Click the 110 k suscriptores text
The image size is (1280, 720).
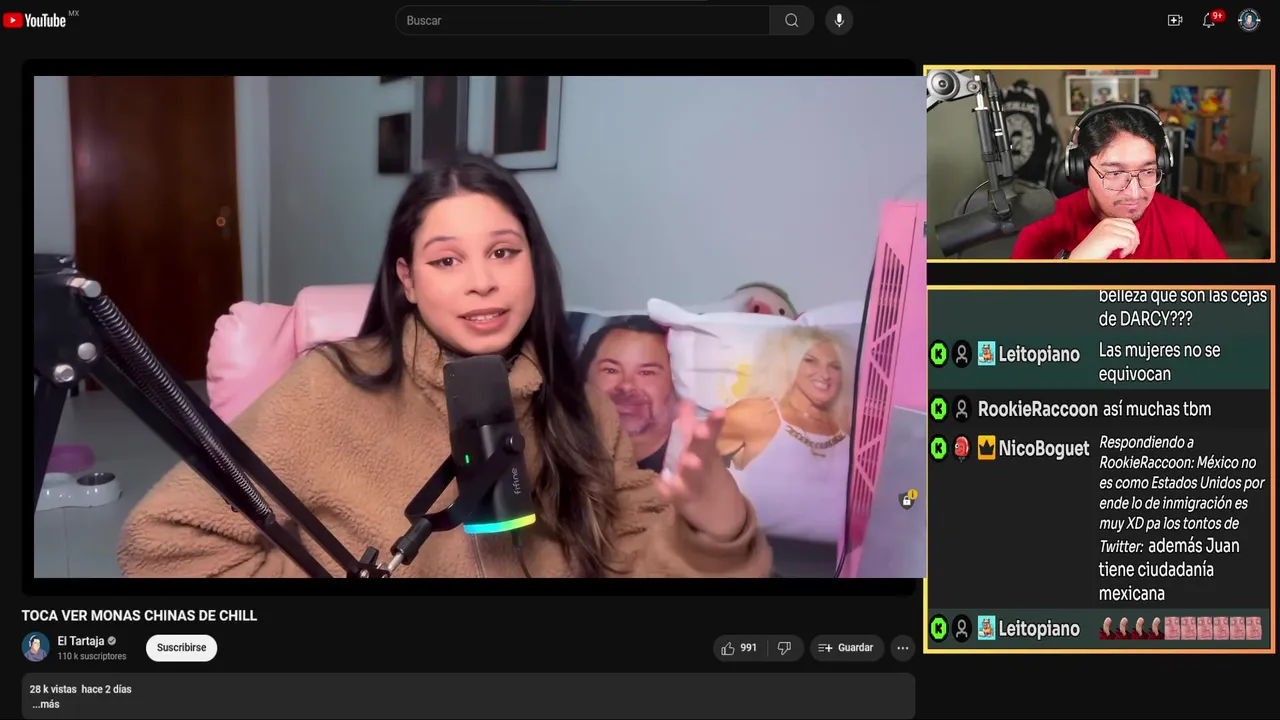pos(92,656)
